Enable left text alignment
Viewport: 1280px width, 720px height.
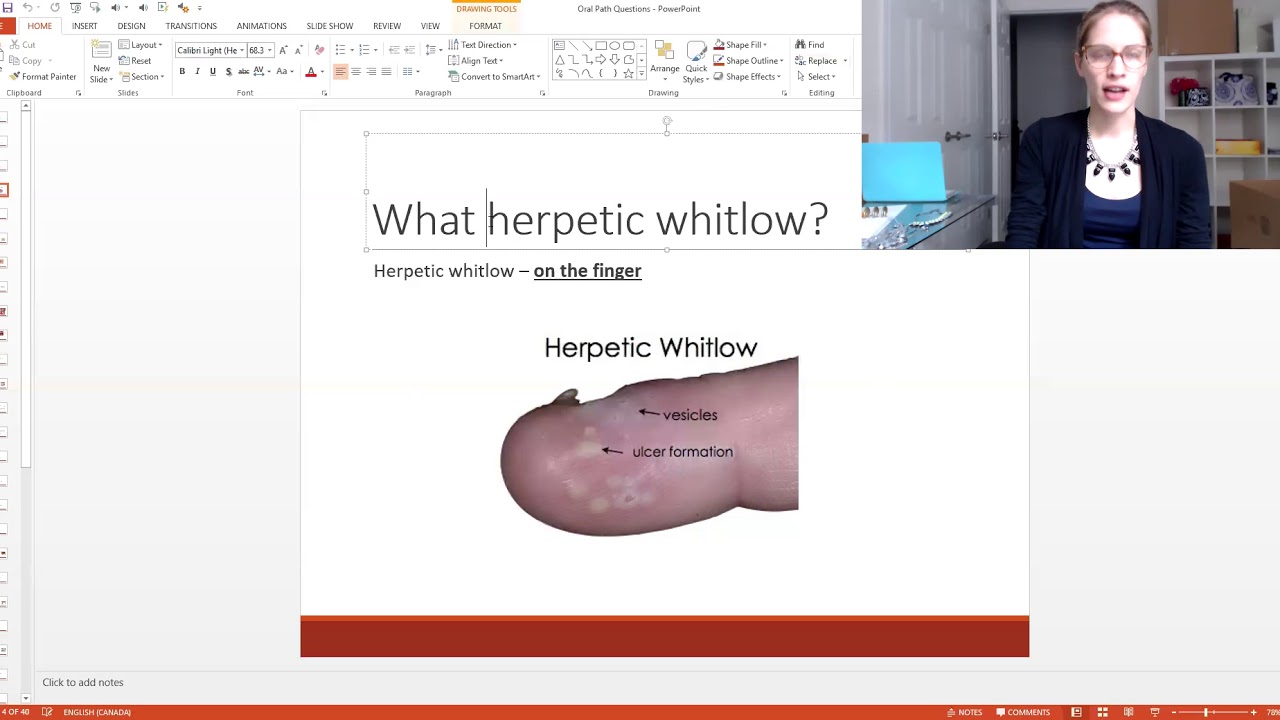(x=340, y=72)
